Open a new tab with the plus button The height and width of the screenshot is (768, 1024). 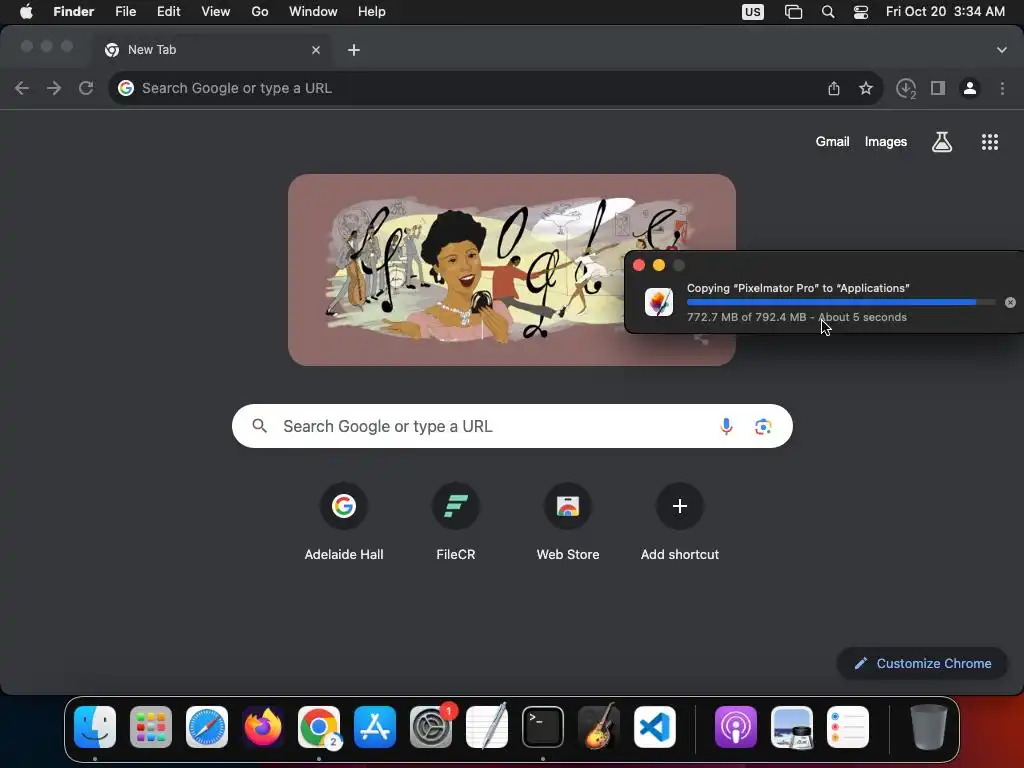point(354,50)
